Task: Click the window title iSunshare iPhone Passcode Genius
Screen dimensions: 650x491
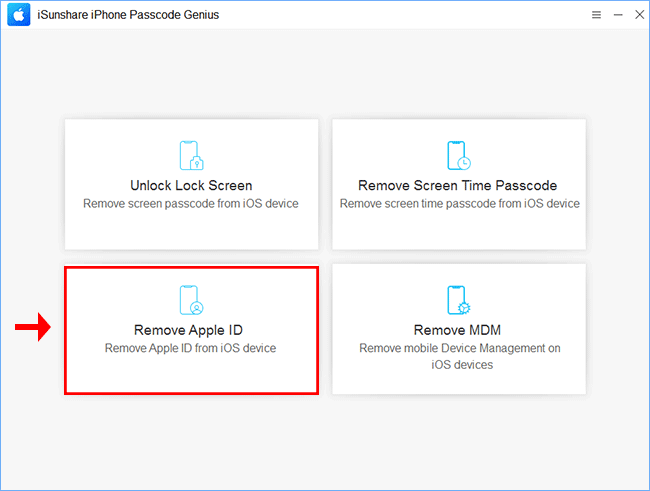Action: pos(128,15)
